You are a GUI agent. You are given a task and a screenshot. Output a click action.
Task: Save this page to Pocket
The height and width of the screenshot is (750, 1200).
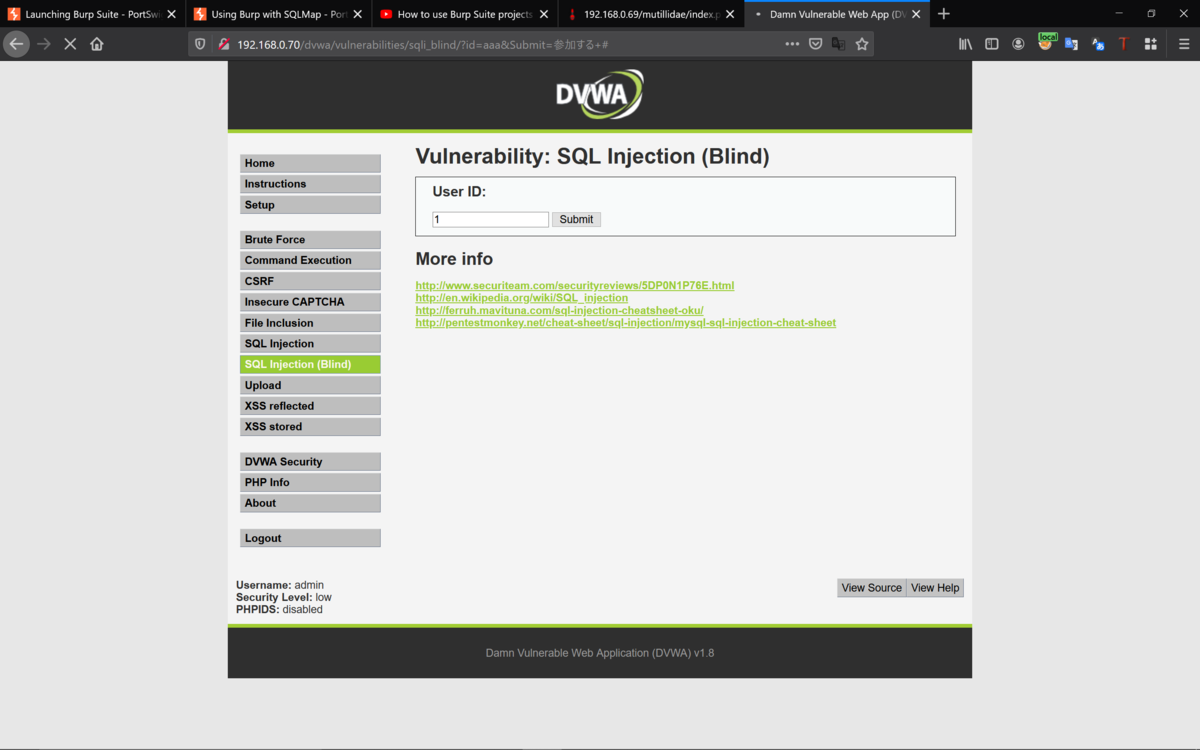[815, 44]
